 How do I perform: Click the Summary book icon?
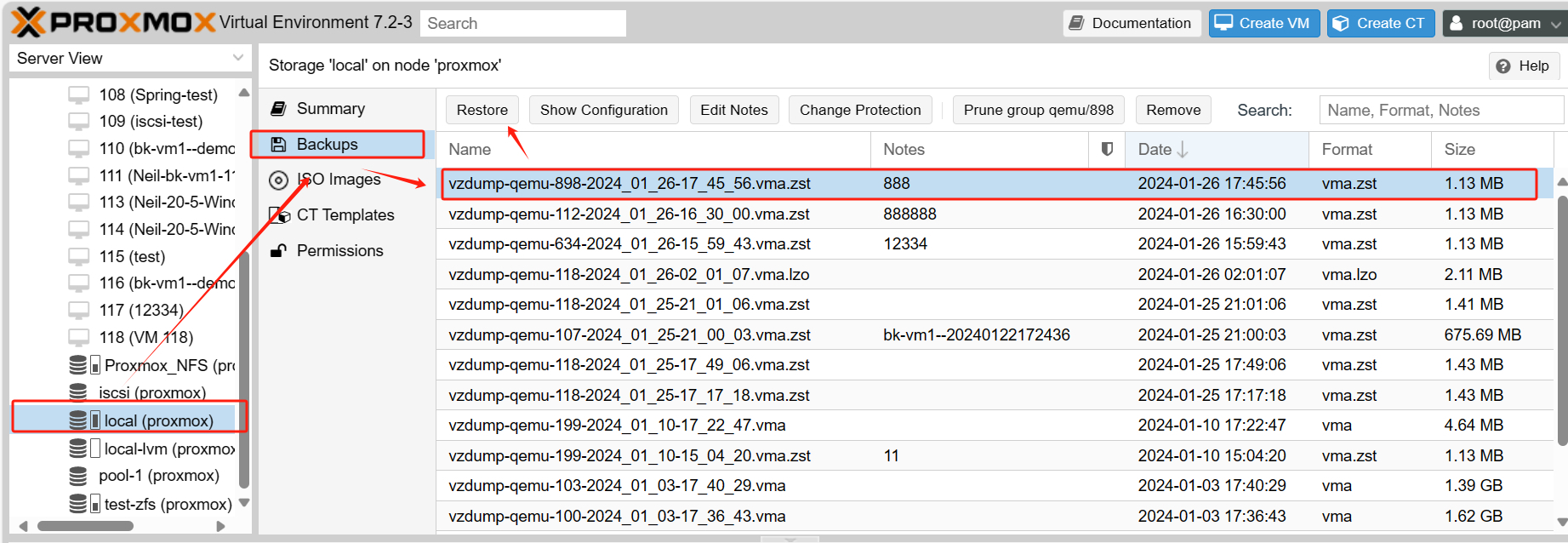(x=278, y=109)
